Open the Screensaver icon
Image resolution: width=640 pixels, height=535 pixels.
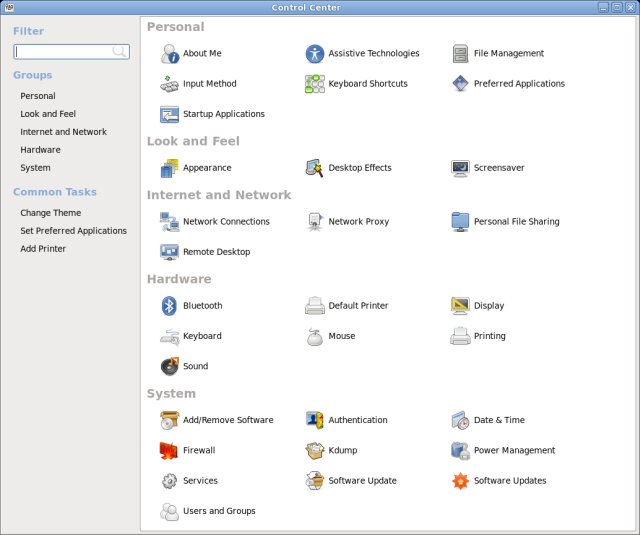pos(460,168)
